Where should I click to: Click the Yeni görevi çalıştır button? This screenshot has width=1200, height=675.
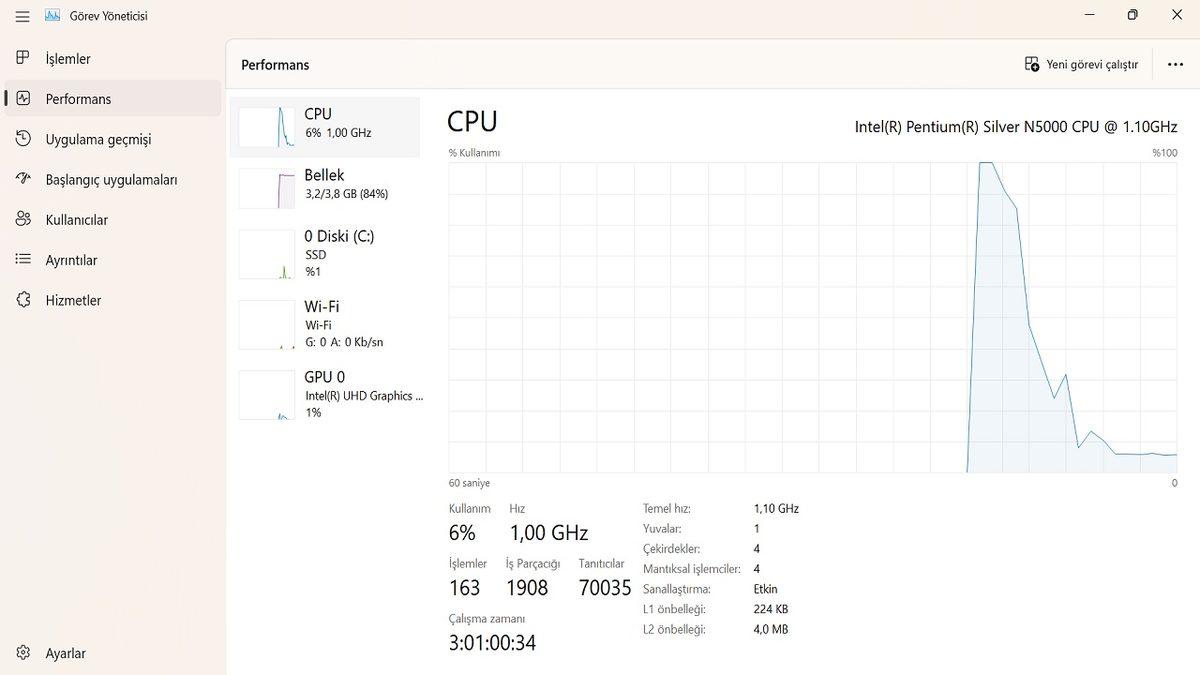(x=1081, y=64)
